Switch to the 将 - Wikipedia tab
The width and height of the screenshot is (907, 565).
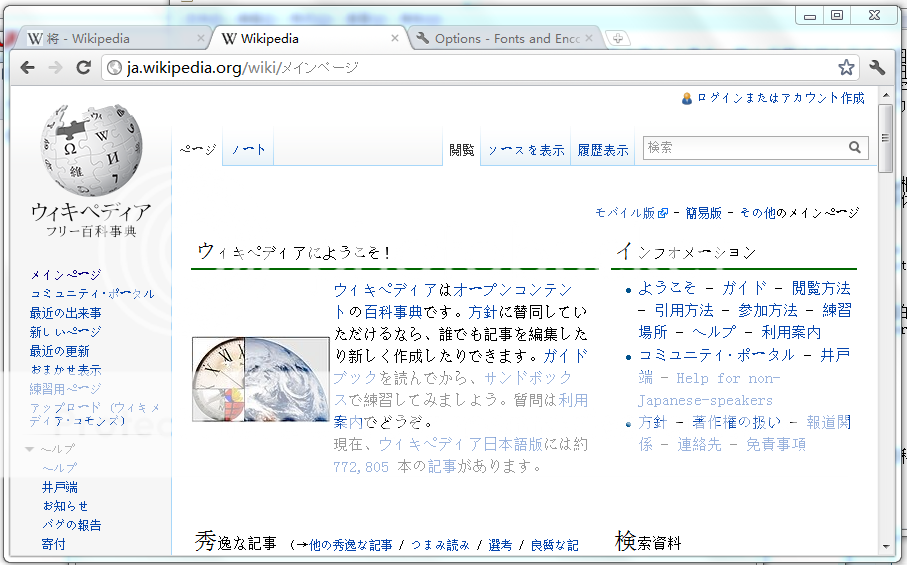click(x=113, y=39)
